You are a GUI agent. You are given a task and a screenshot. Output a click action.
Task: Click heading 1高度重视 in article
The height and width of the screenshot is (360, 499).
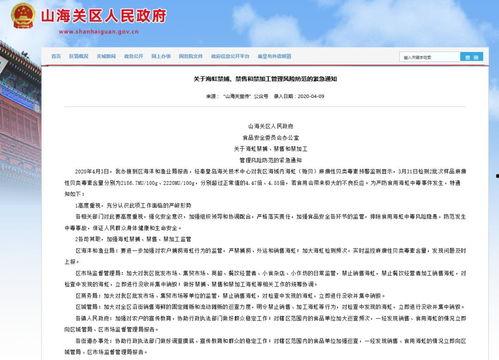133,205
